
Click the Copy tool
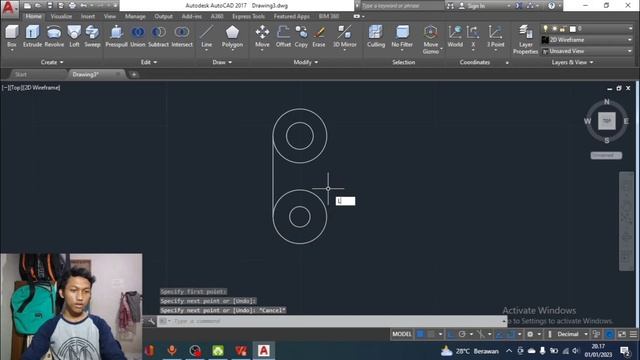pyautogui.click(x=301, y=36)
